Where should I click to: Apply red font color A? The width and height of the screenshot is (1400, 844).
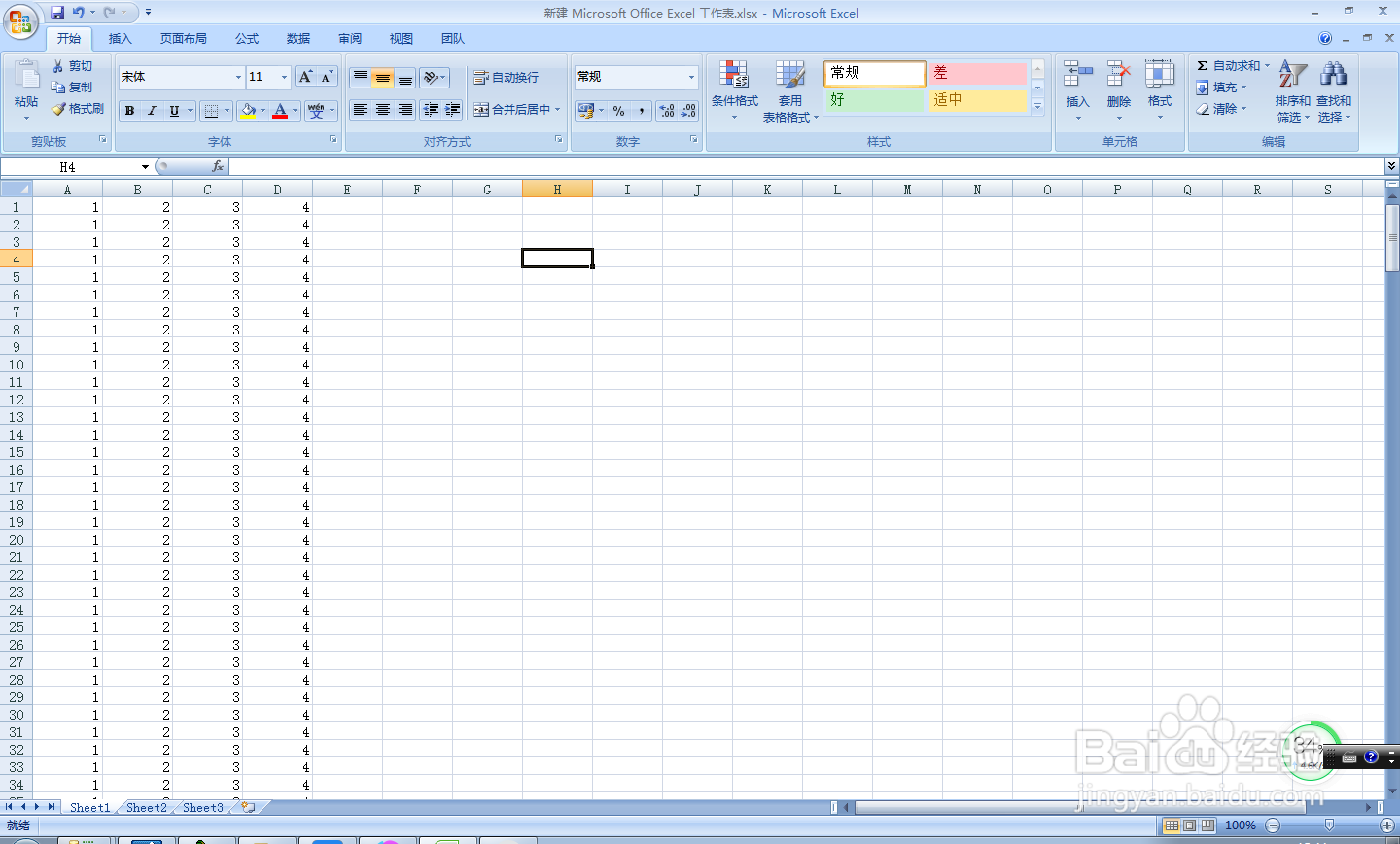pyautogui.click(x=280, y=111)
